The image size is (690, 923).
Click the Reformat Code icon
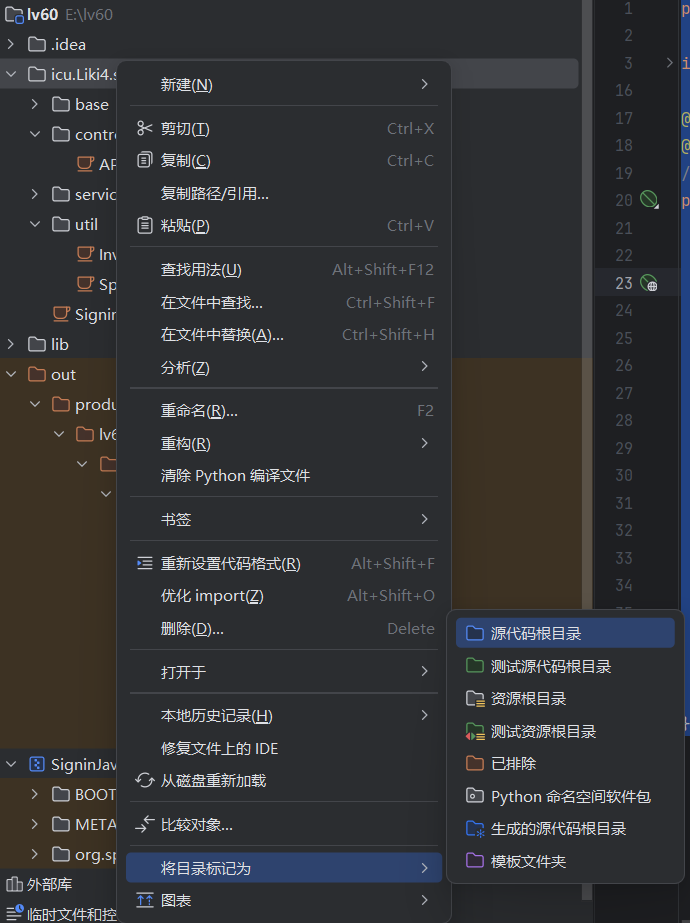pos(144,563)
